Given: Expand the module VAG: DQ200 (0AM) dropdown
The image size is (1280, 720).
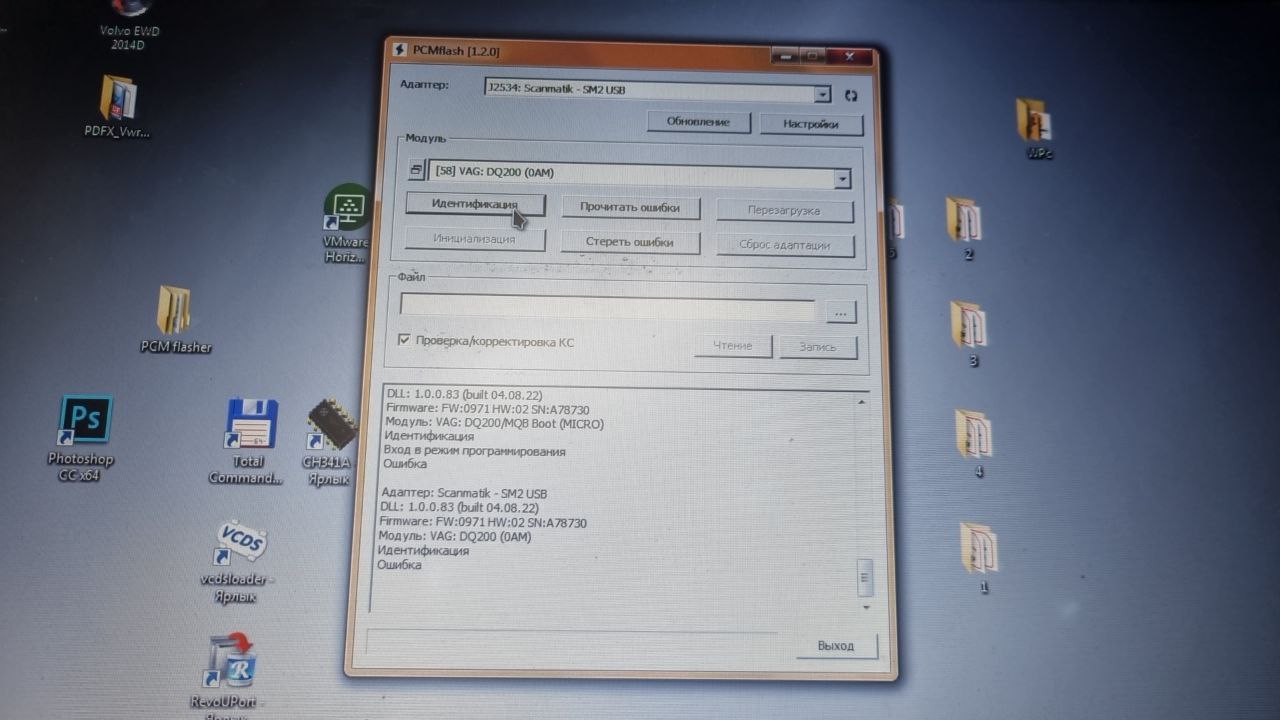Looking at the screenshot, I should coord(842,179).
